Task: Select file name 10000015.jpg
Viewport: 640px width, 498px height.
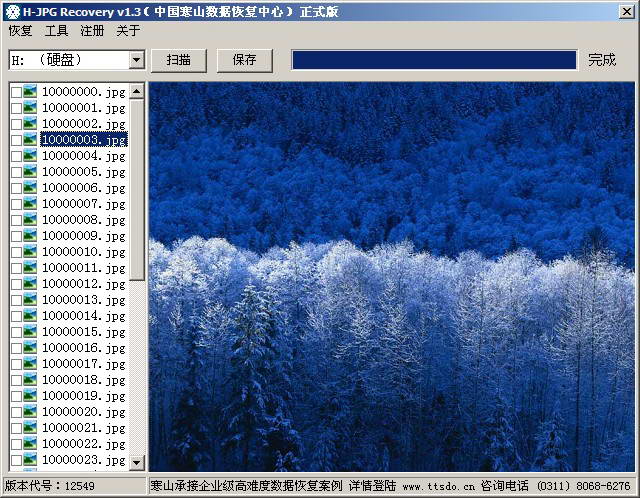Action: pyautogui.click(x=84, y=332)
